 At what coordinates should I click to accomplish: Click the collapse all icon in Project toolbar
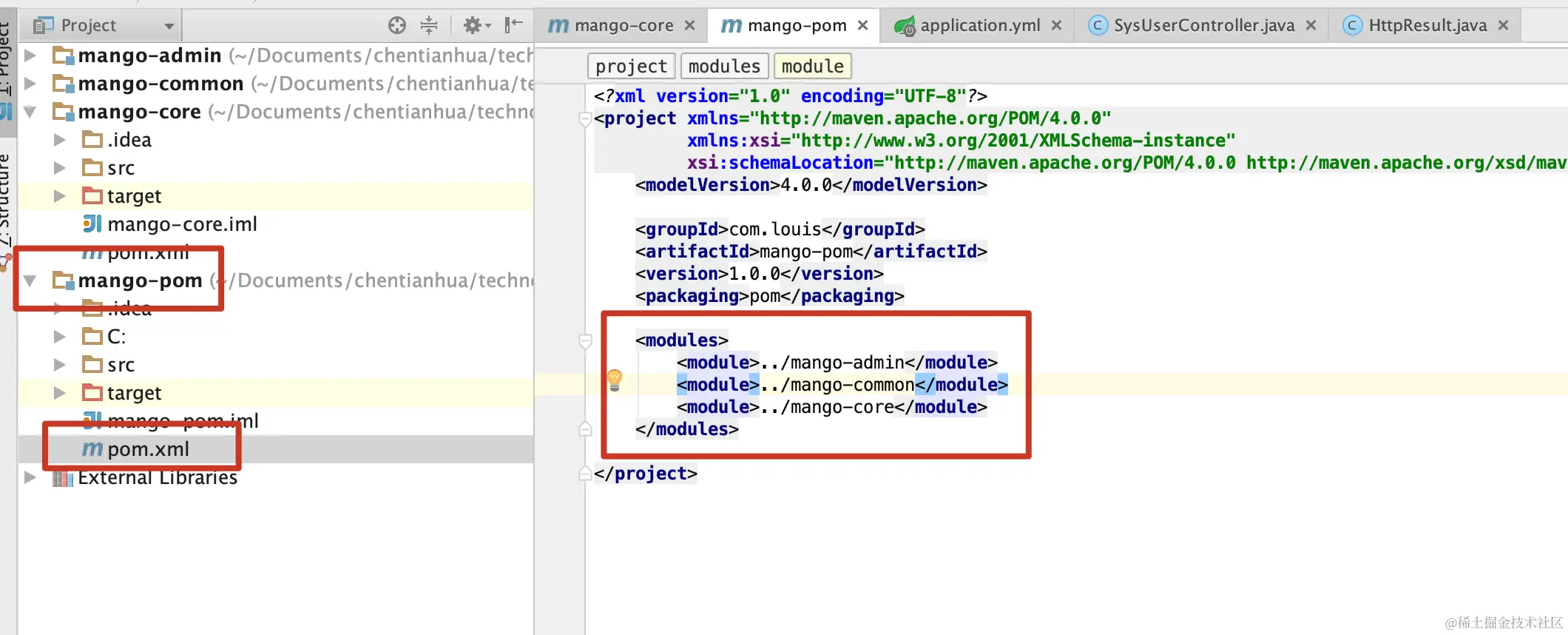pyautogui.click(x=429, y=26)
